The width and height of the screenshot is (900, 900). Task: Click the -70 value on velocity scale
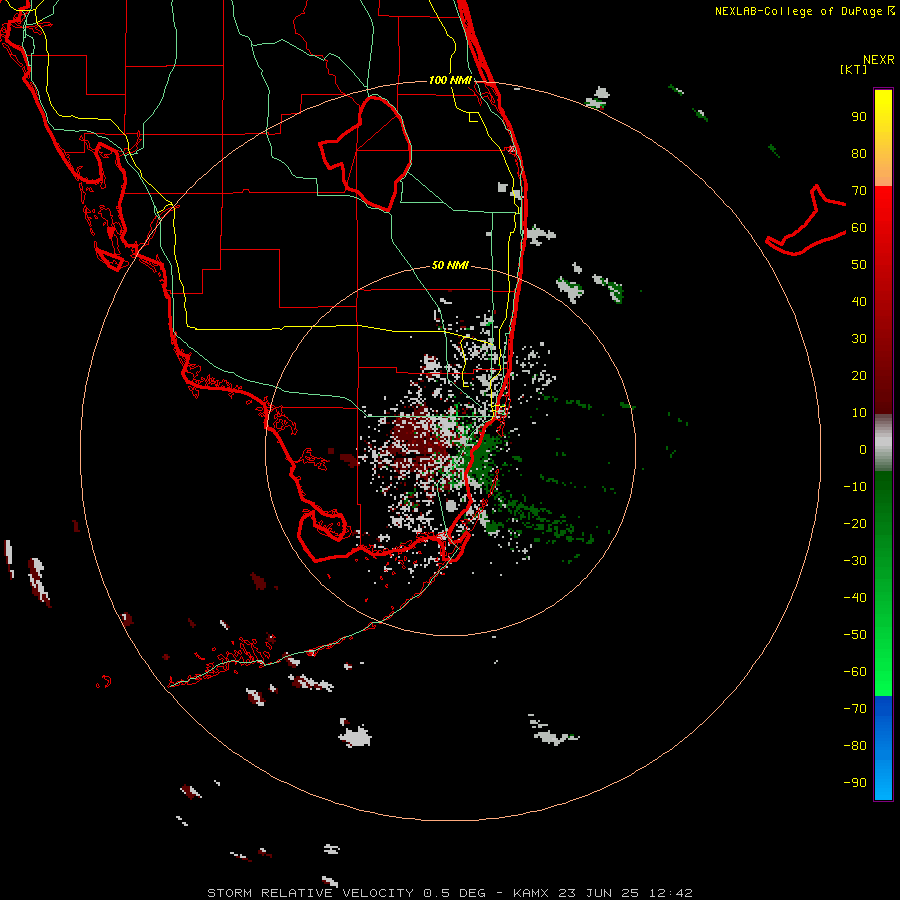(855, 709)
